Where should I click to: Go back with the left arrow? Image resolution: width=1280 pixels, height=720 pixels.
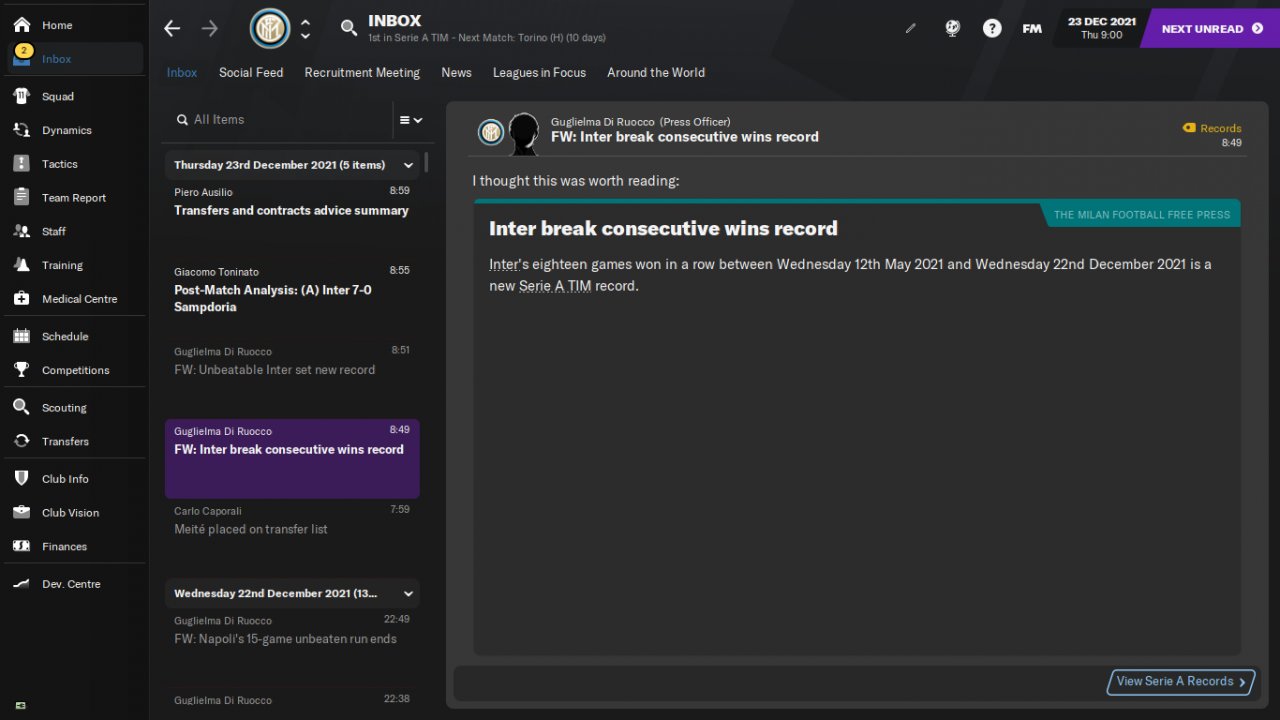coord(172,28)
